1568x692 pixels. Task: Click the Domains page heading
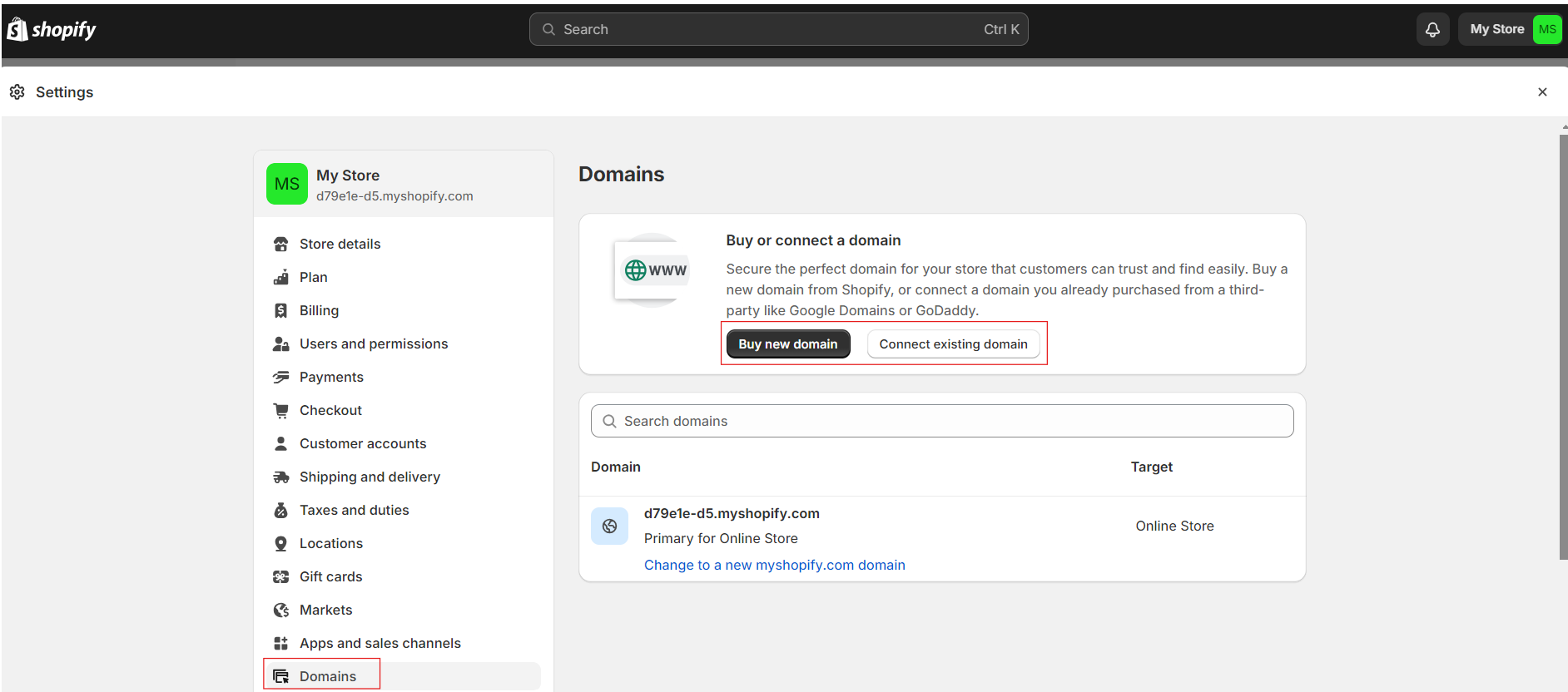tap(621, 174)
